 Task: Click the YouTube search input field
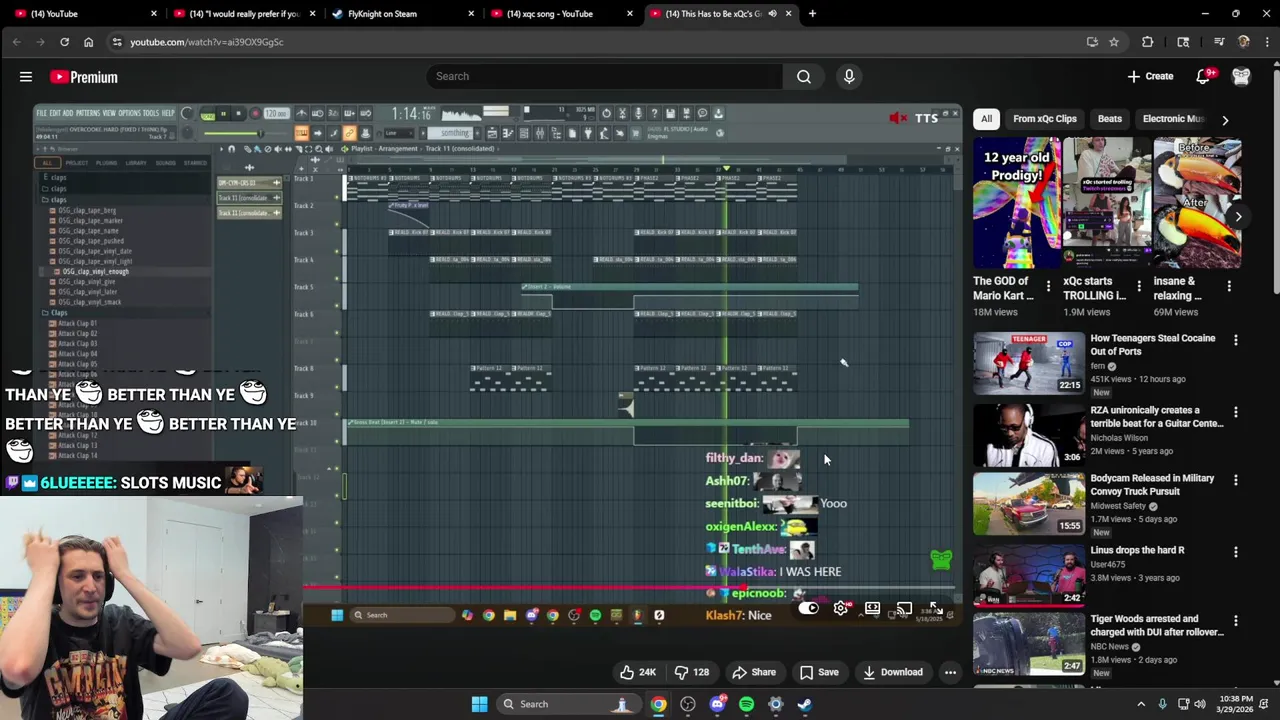605,76
